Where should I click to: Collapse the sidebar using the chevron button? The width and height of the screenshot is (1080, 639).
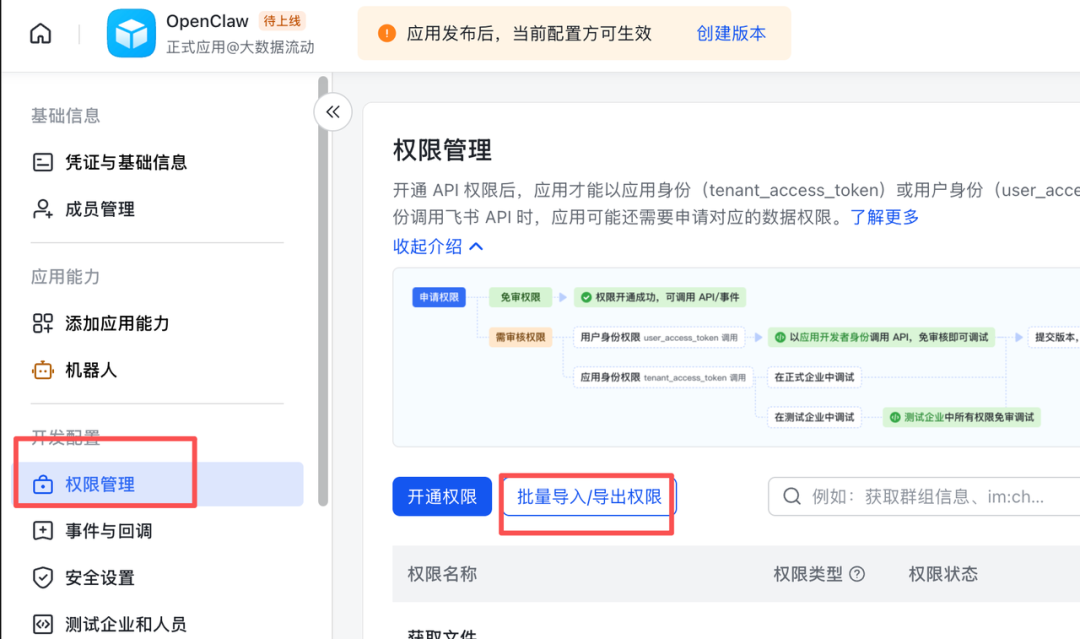(333, 112)
